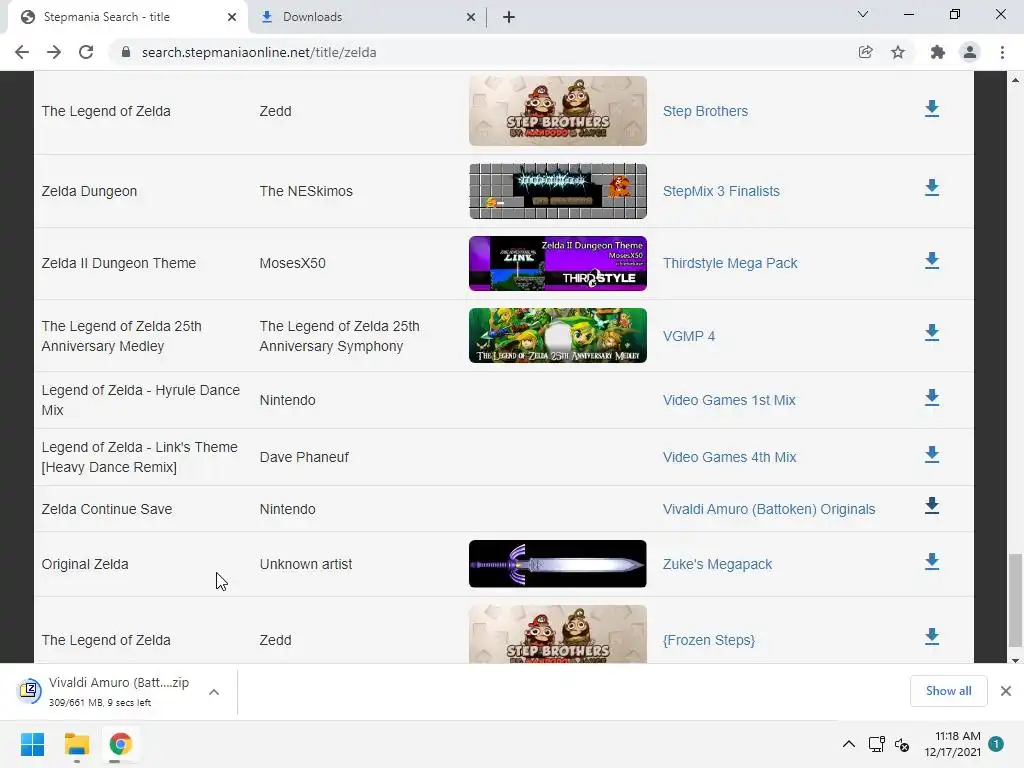Close the Downloads tab

[471, 17]
